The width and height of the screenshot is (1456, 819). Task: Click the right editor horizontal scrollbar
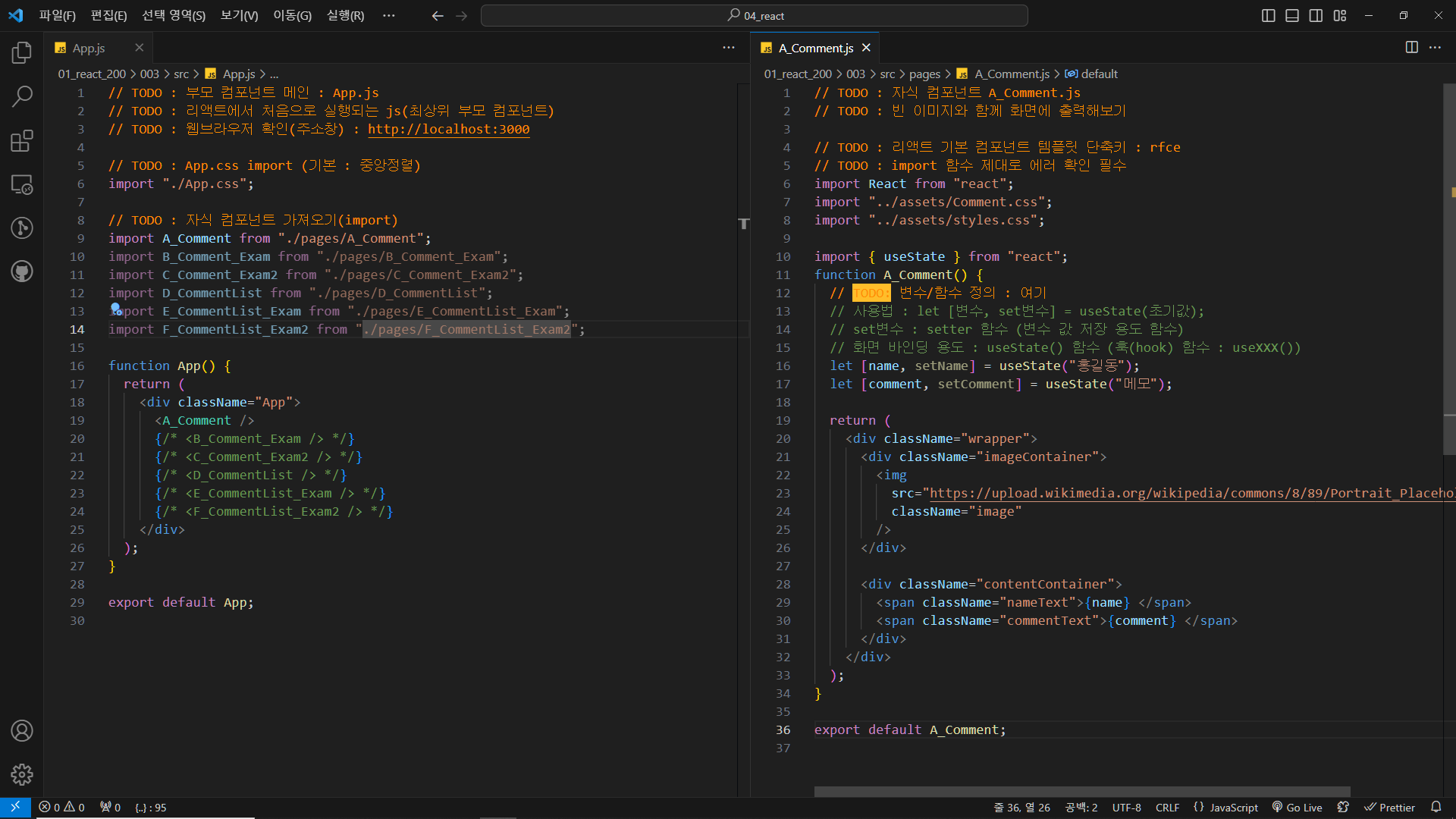1082,792
